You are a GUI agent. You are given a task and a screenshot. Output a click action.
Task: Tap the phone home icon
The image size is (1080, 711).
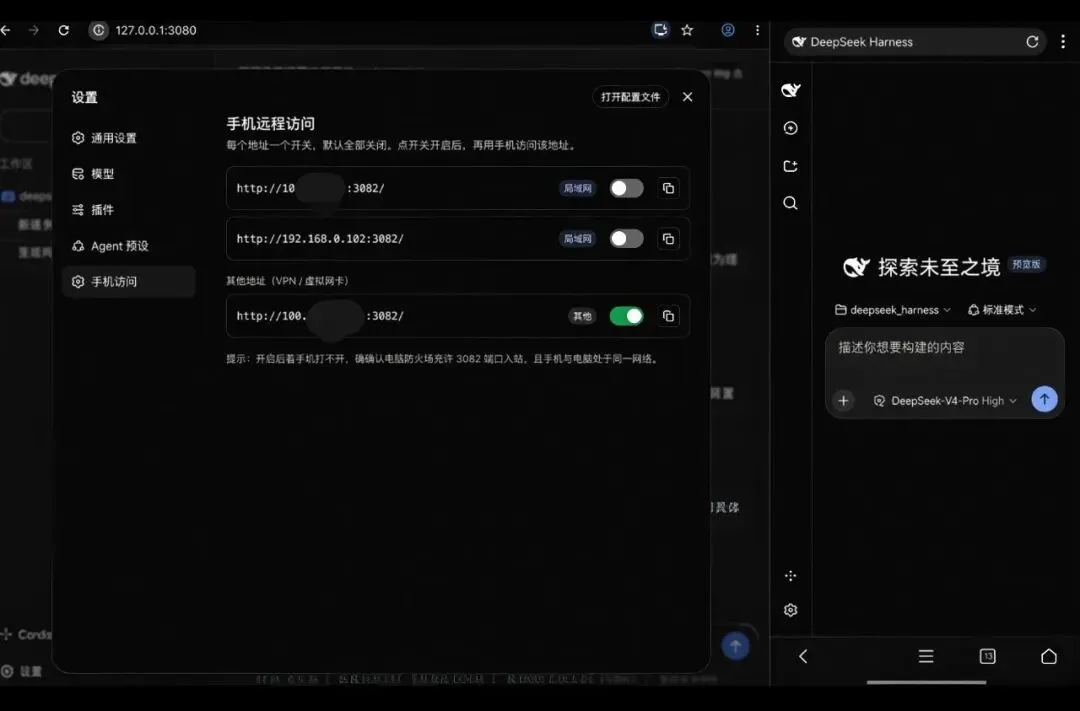click(x=1048, y=657)
